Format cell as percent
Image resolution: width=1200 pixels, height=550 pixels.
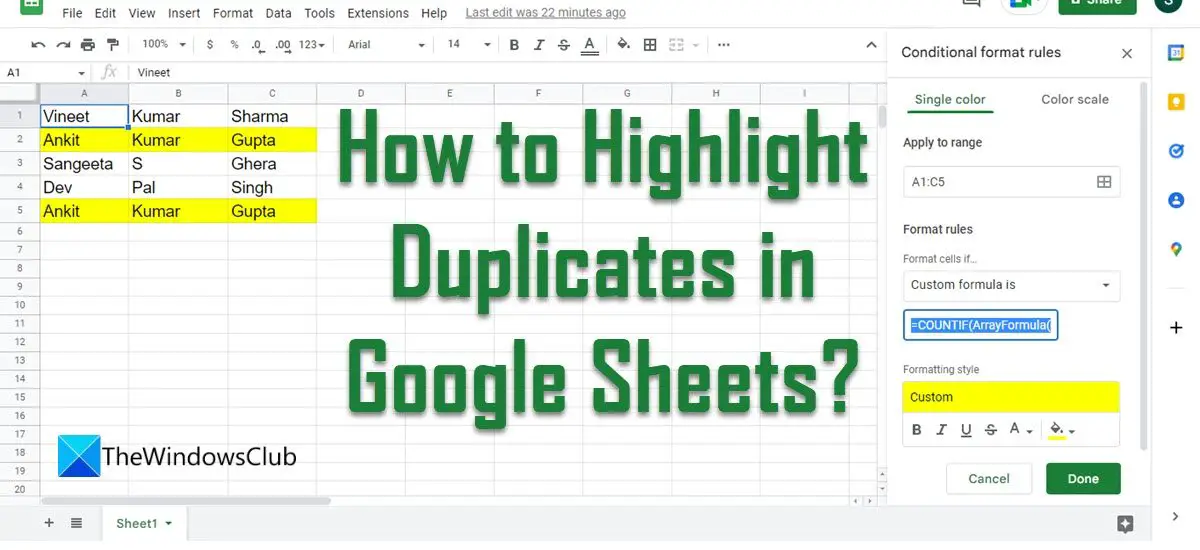234,45
